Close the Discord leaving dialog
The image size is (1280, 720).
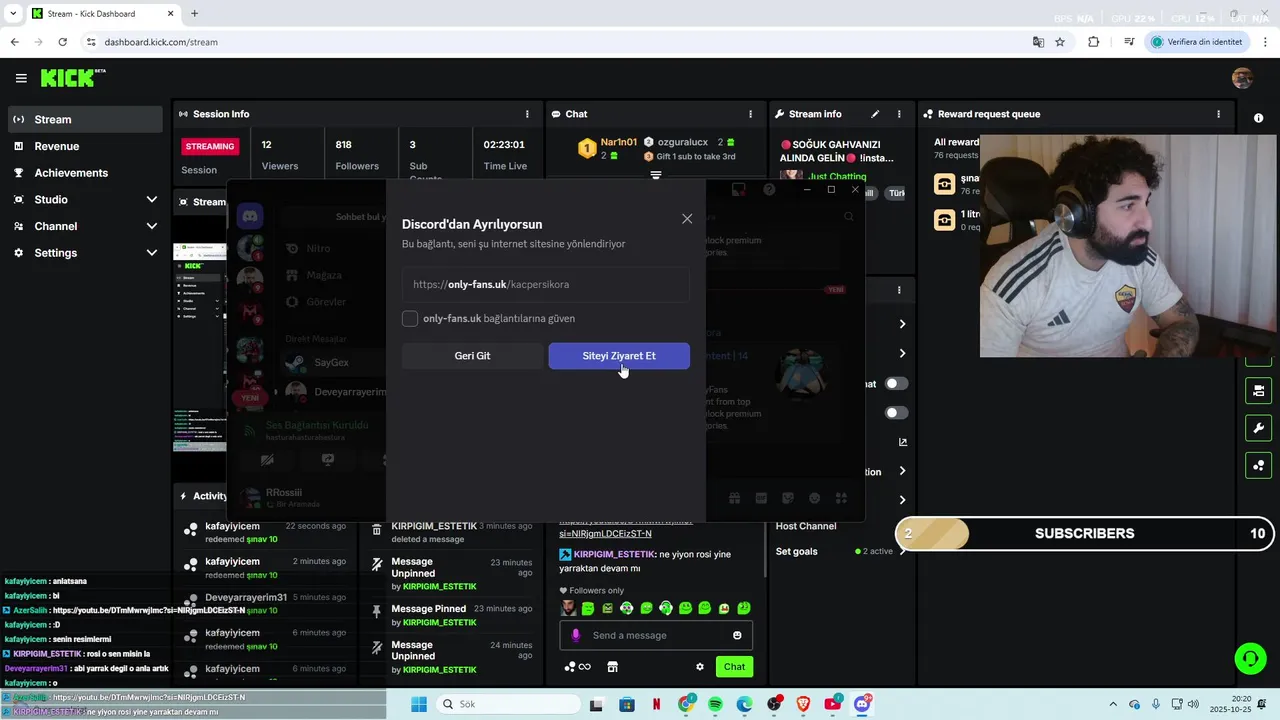click(x=687, y=219)
